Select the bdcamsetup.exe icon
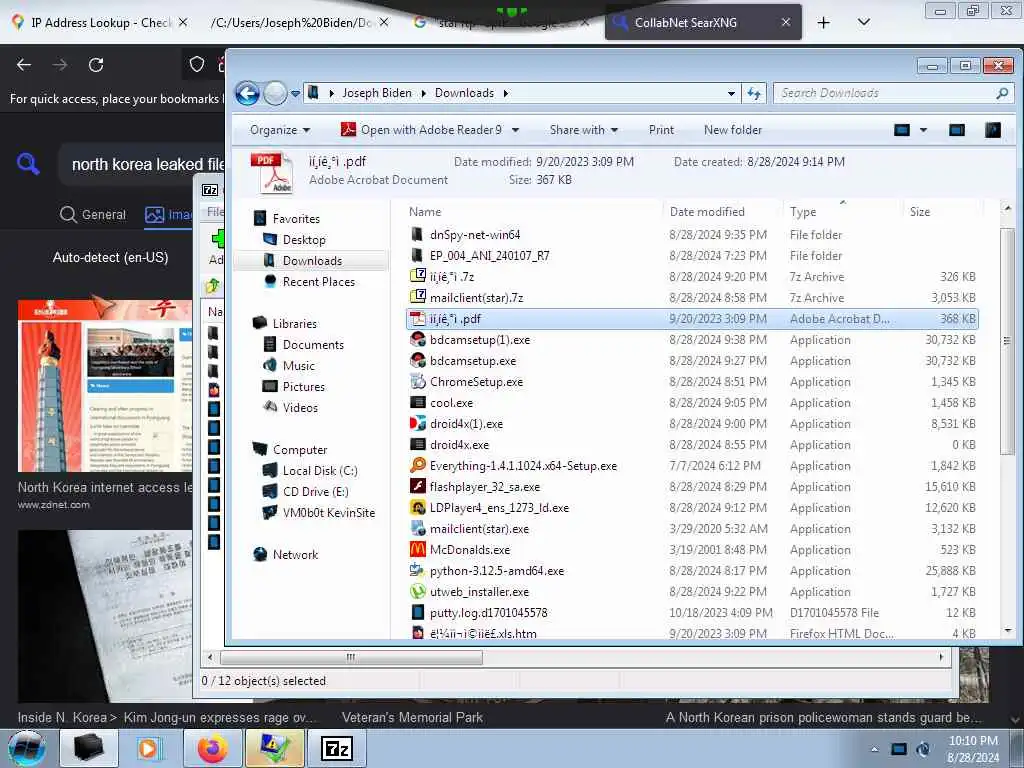This screenshot has width=1024, height=768. pos(417,360)
